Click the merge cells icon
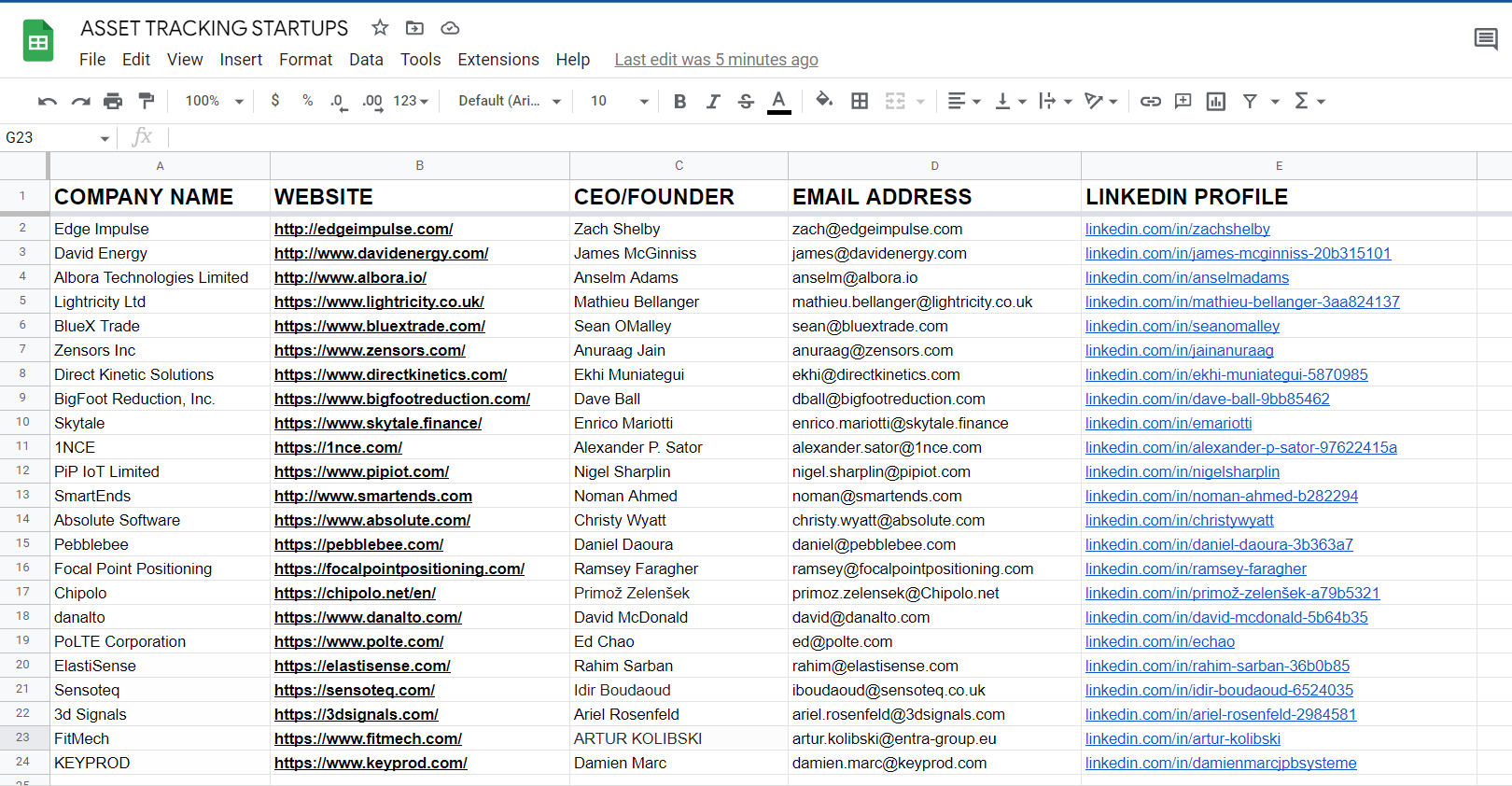This screenshot has width=1512, height=786. pyautogui.click(x=895, y=101)
